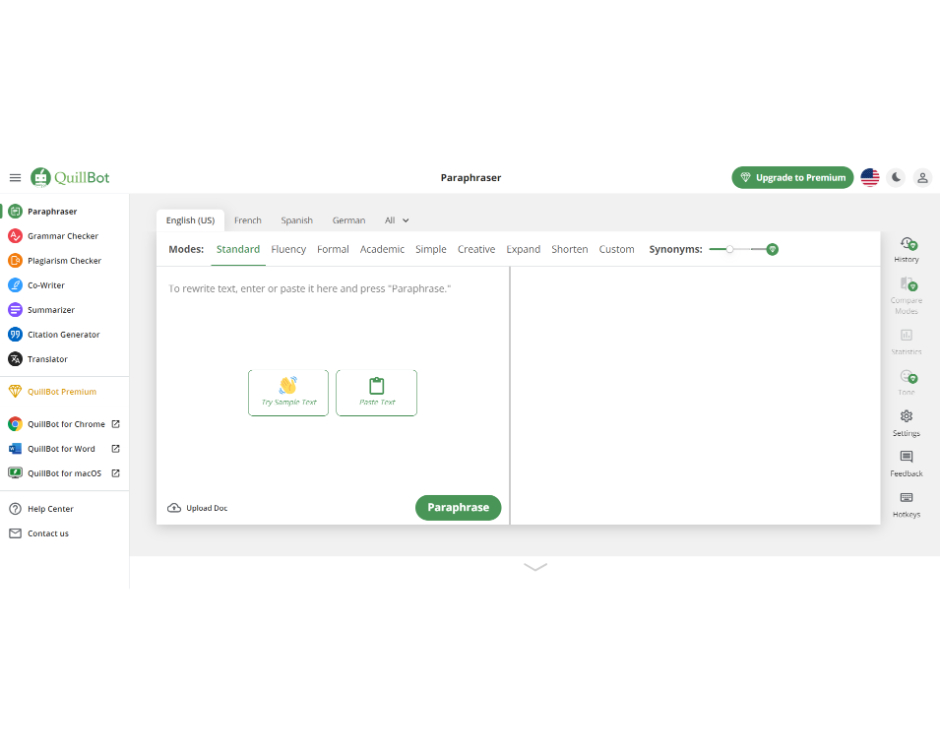Open the Hotkeys panel
940x750 pixels.
coord(906,505)
